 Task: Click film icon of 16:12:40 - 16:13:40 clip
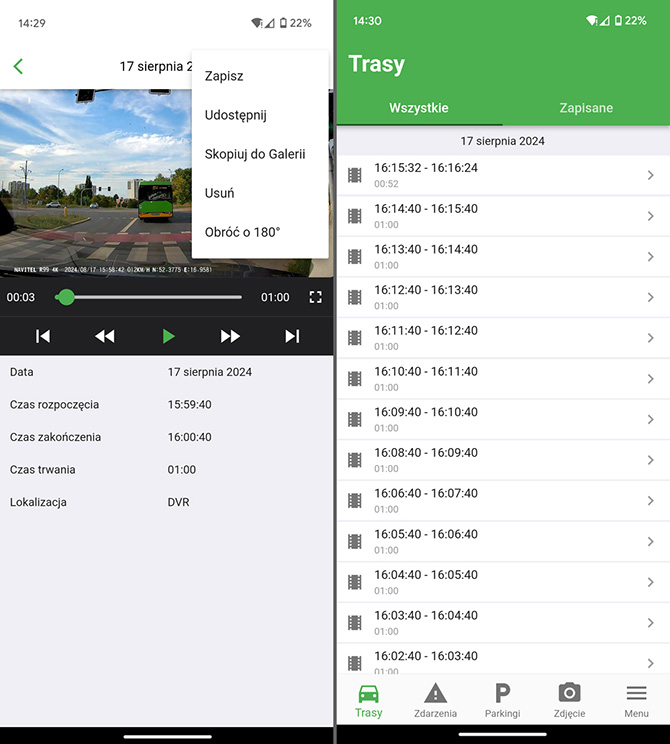pos(354,298)
